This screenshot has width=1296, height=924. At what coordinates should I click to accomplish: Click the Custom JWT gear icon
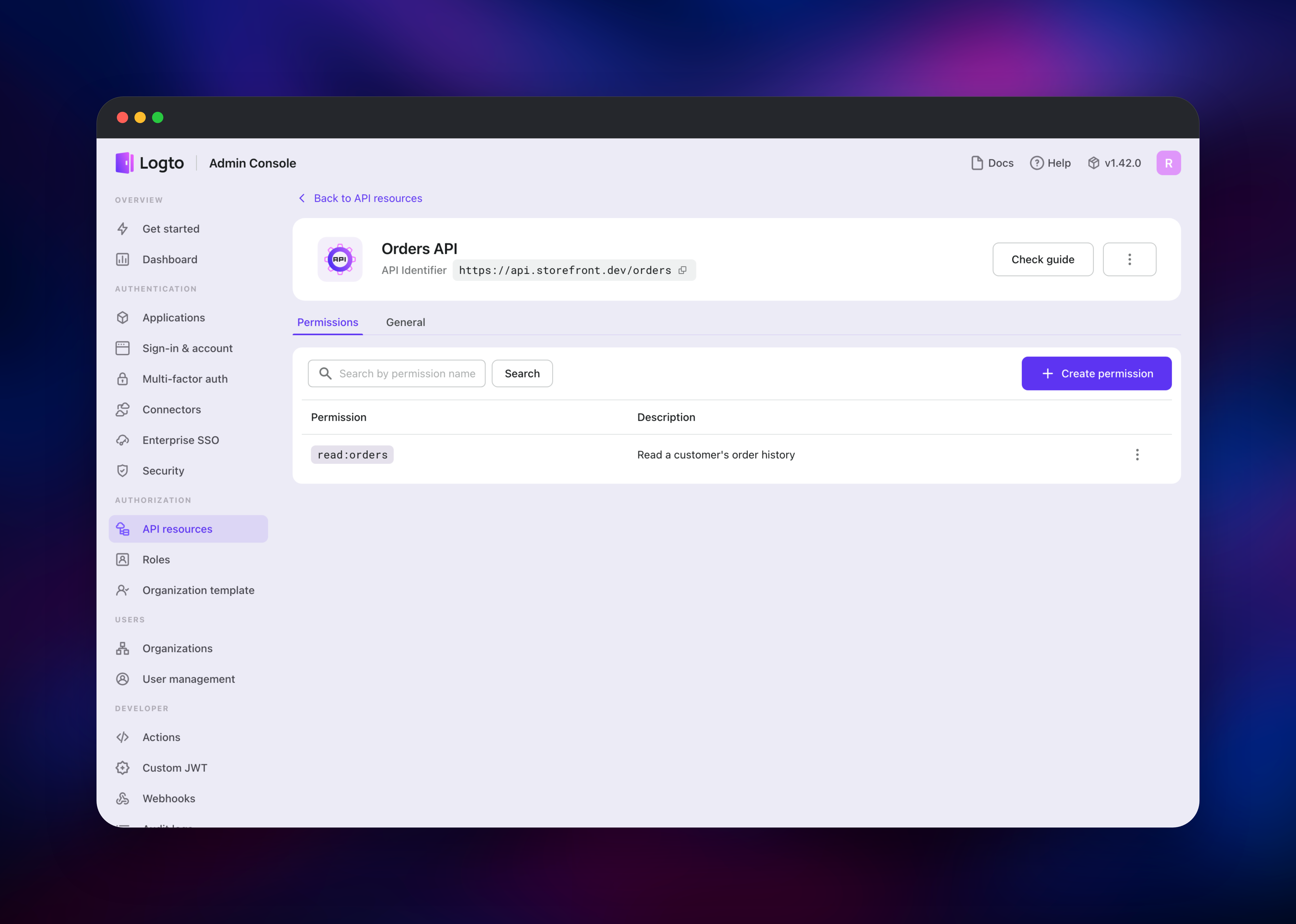coord(122,768)
